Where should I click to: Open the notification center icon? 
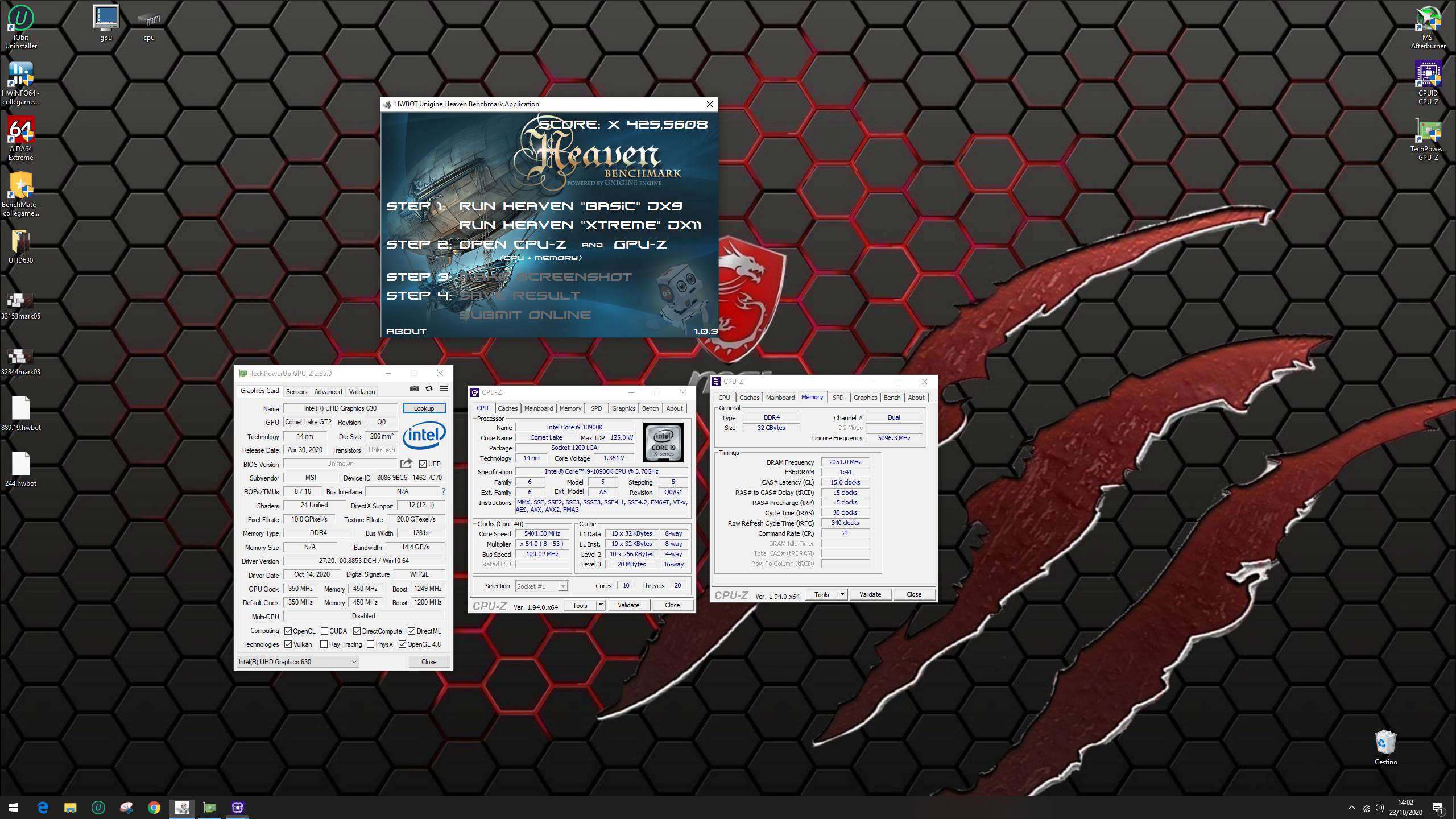[x=1438, y=808]
